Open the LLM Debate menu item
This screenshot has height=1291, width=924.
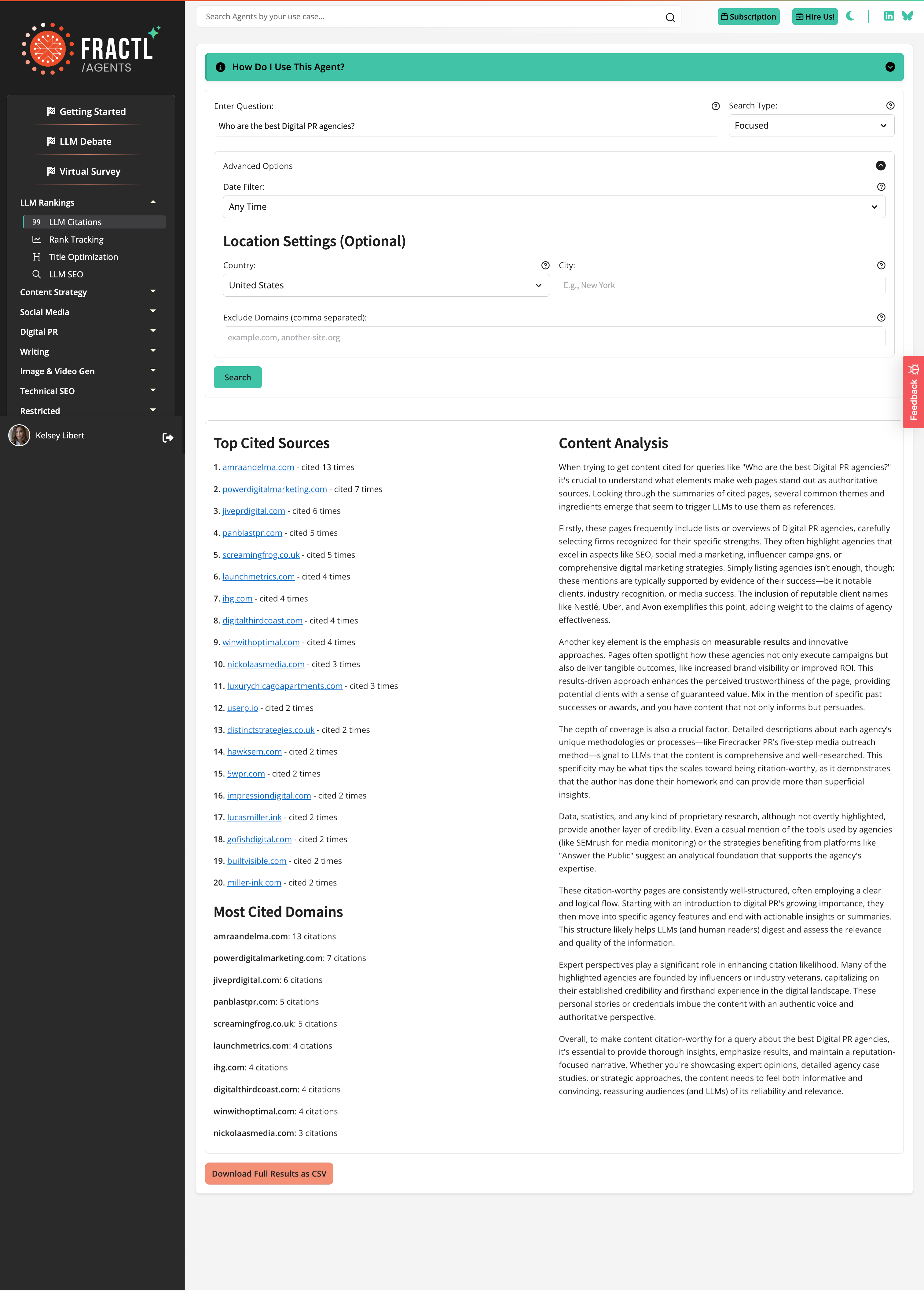tap(85, 142)
